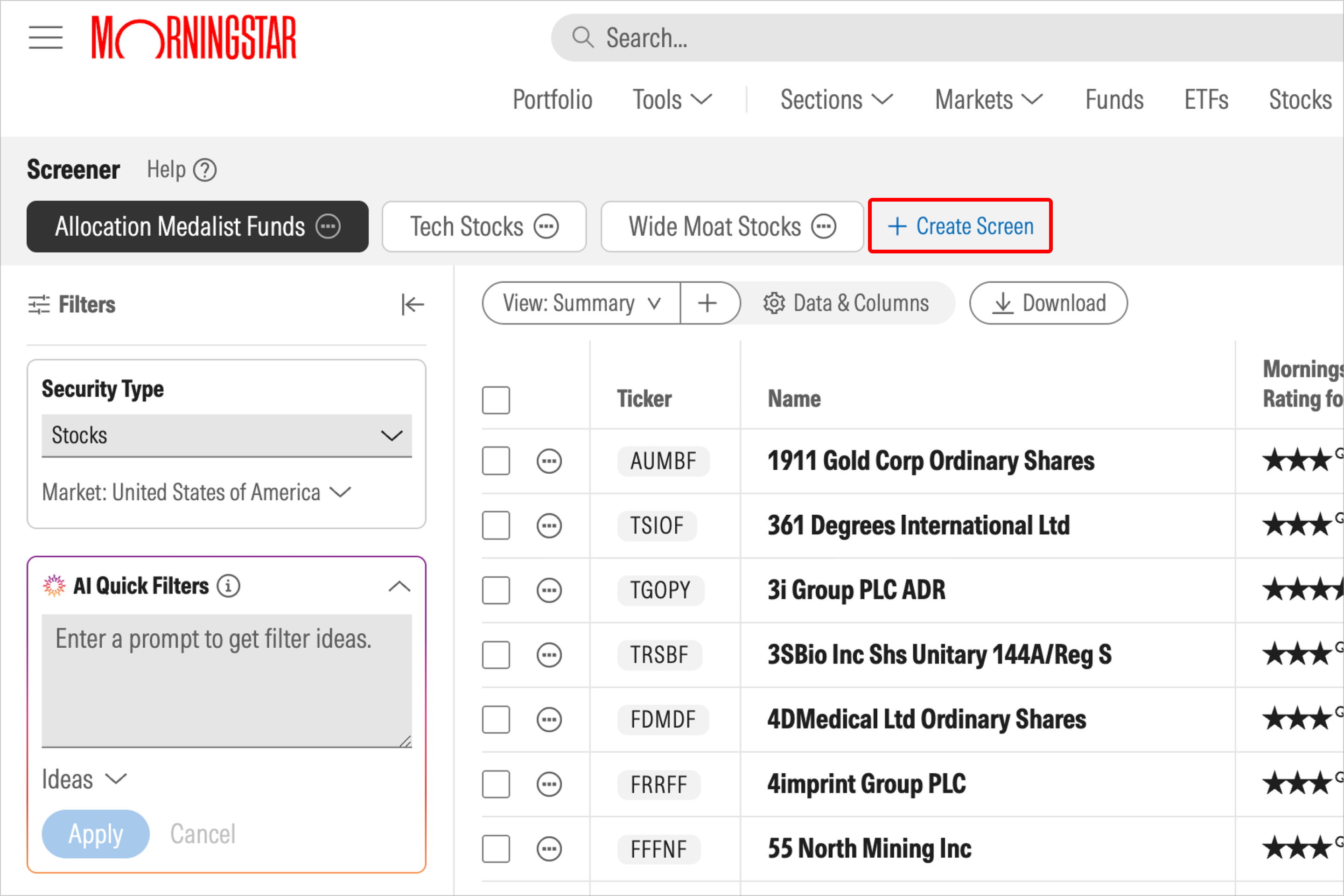Check the 1911 Gold Corp row
The width and height of the screenshot is (1344, 896).
pos(496,461)
